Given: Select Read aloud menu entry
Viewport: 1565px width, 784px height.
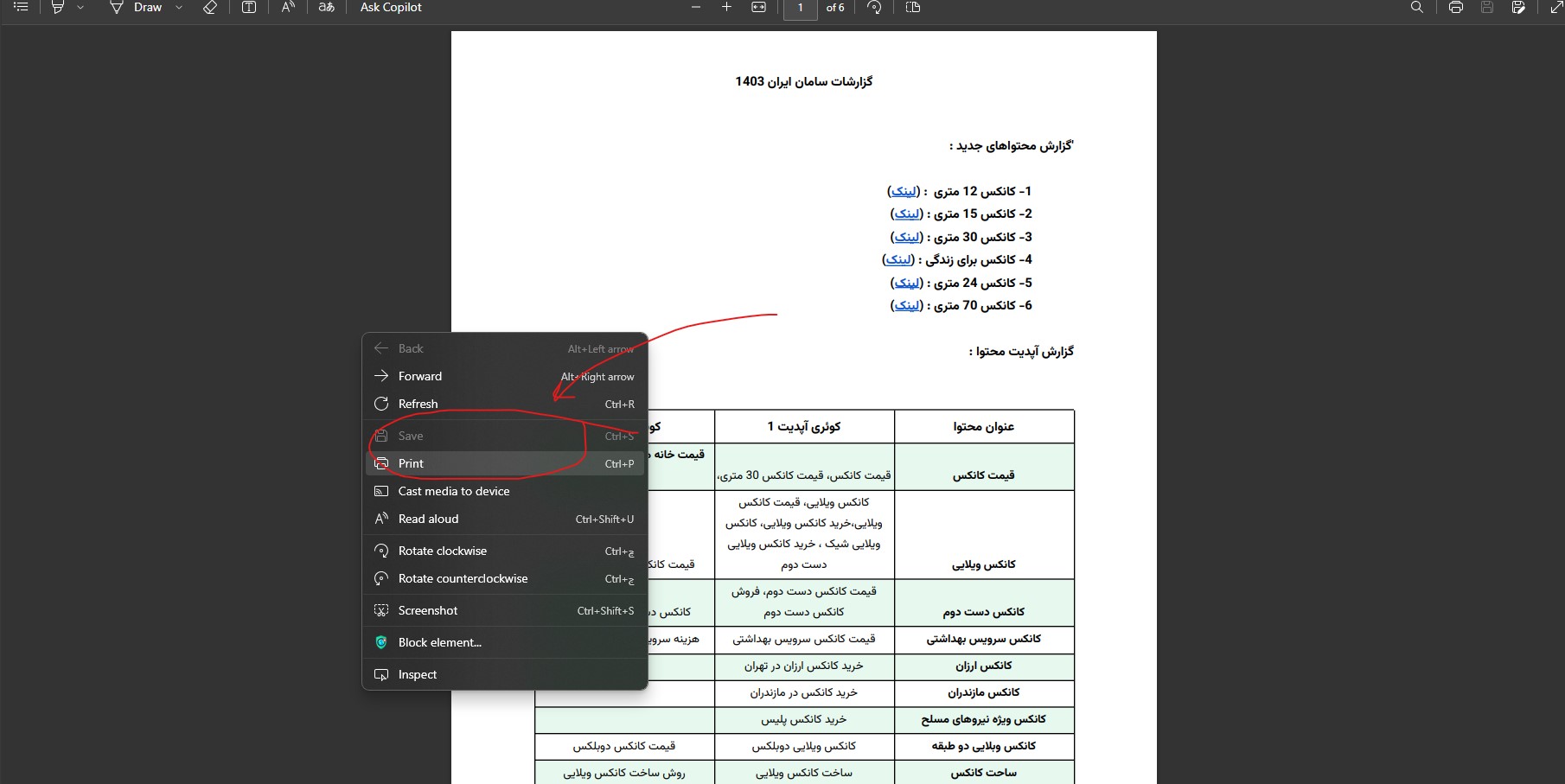Looking at the screenshot, I should pyautogui.click(x=505, y=519).
